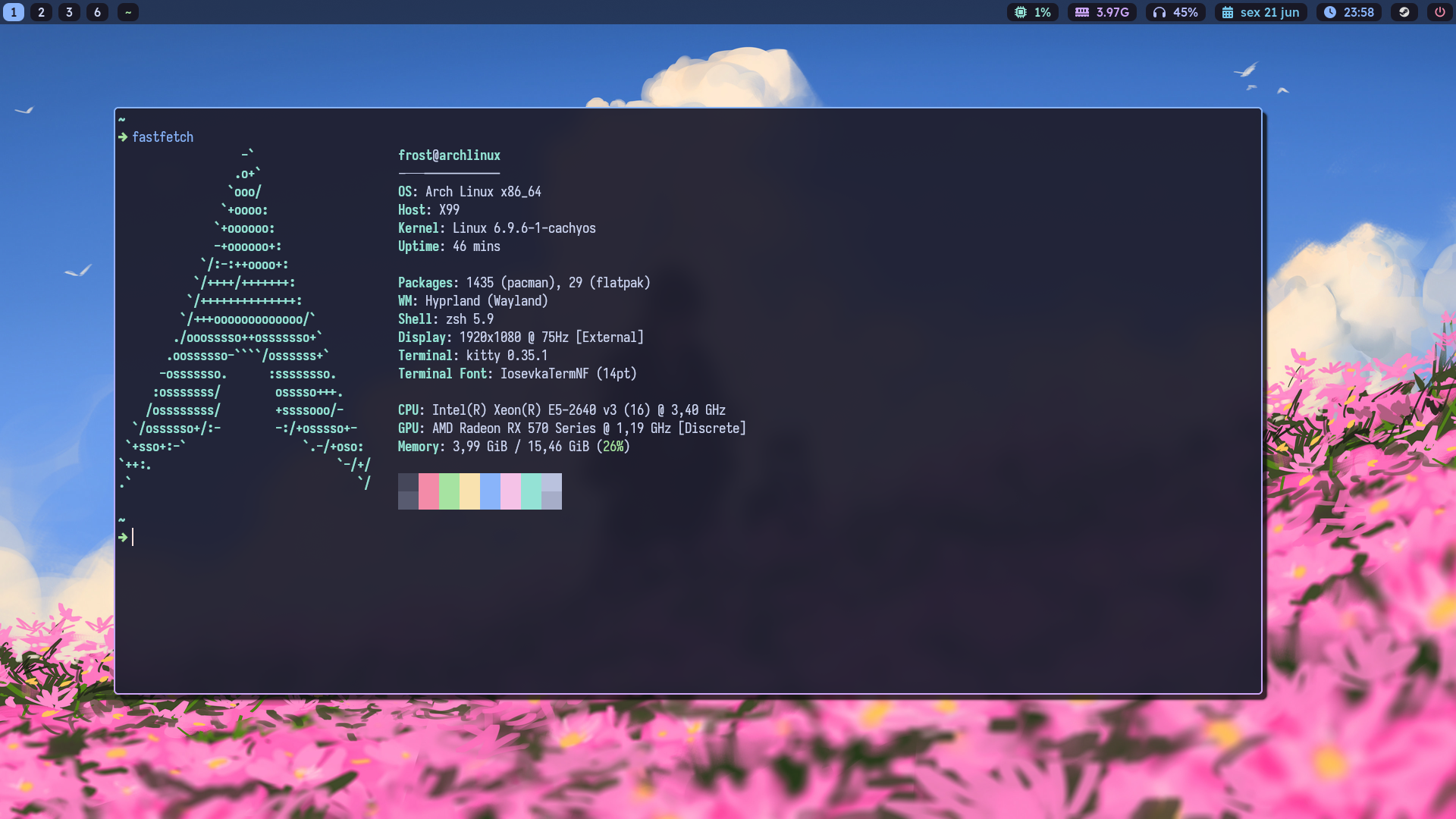Click the 'WM: Hyprland (Wayland)' line

[473, 301]
